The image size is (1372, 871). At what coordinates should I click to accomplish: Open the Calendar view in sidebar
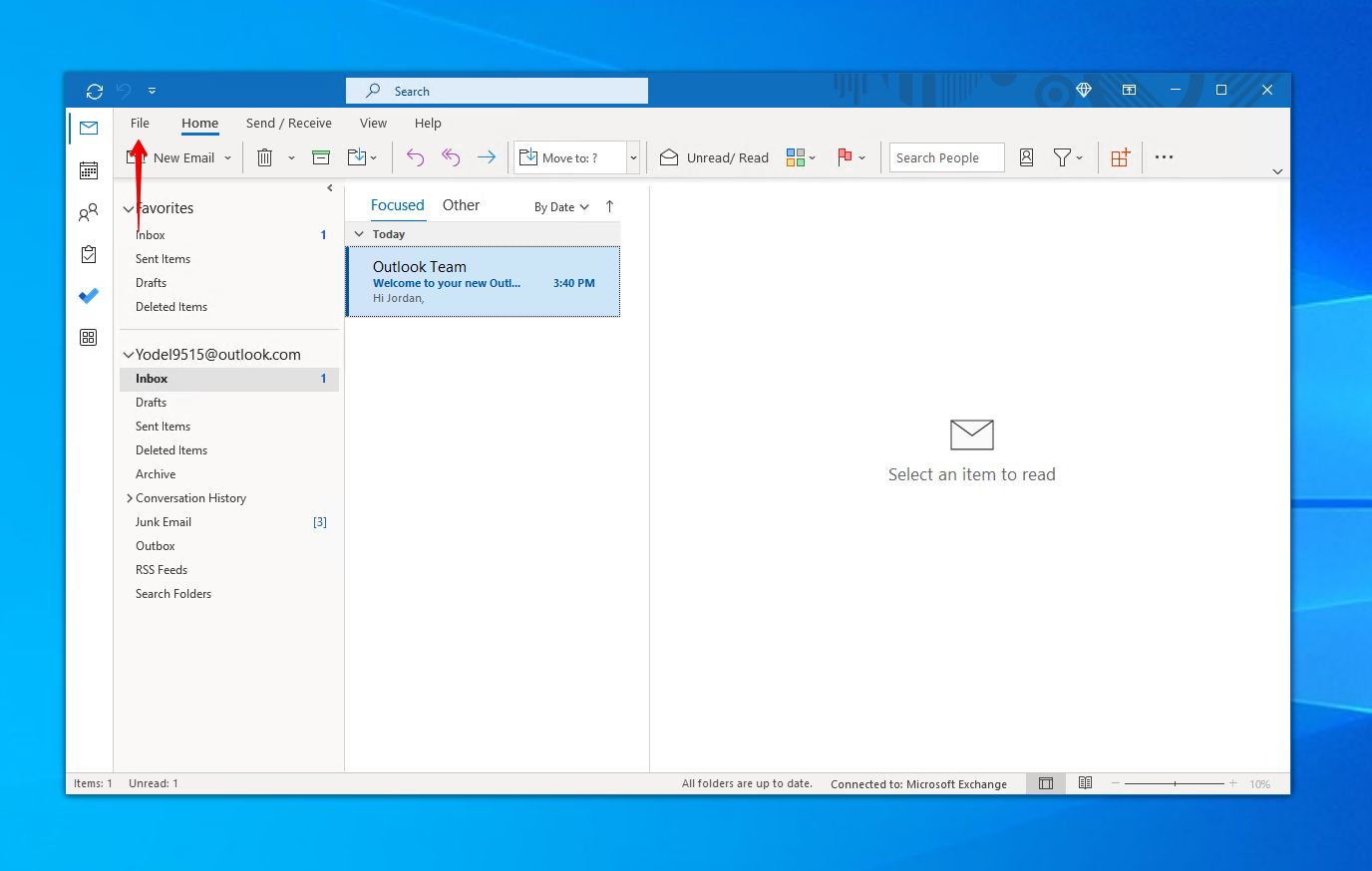[89, 170]
